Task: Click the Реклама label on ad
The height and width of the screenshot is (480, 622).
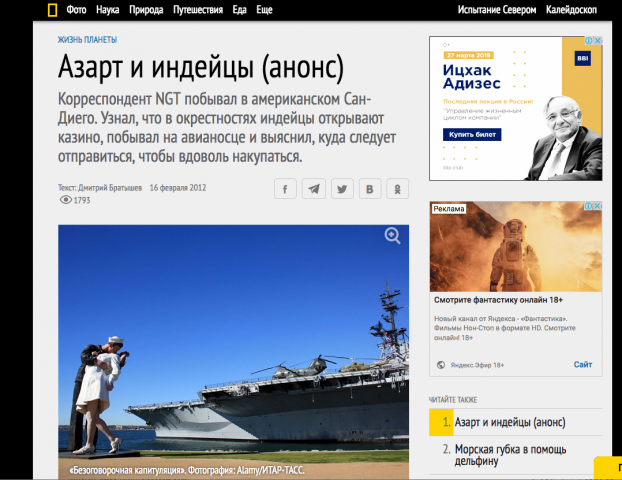Action: tap(449, 209)
